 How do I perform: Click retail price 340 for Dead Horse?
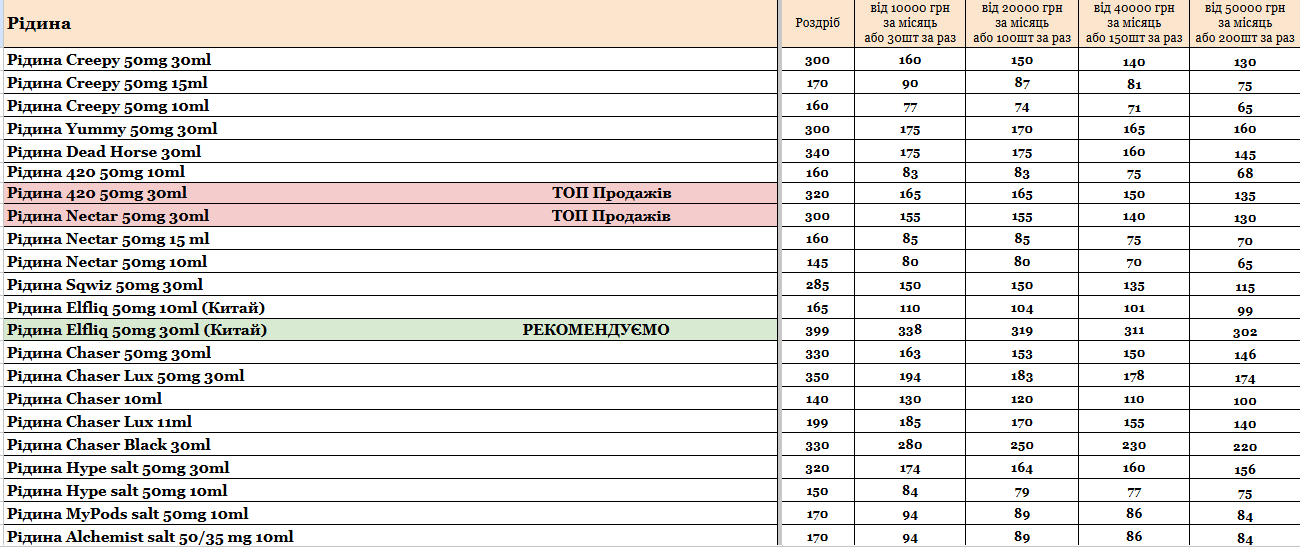817,152
